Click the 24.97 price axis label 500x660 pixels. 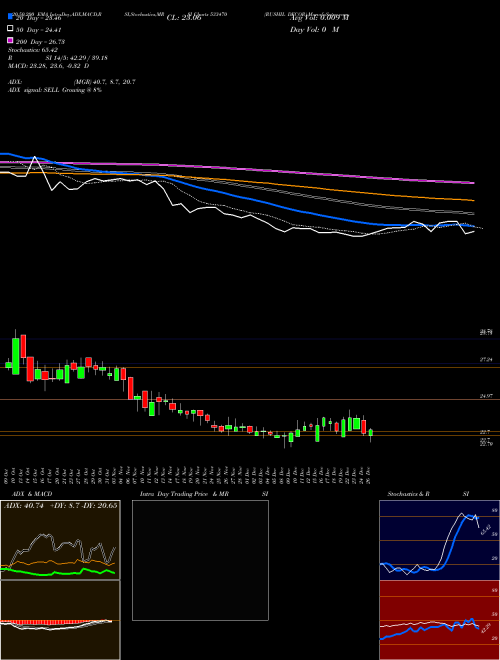click(x=486, y=396)
